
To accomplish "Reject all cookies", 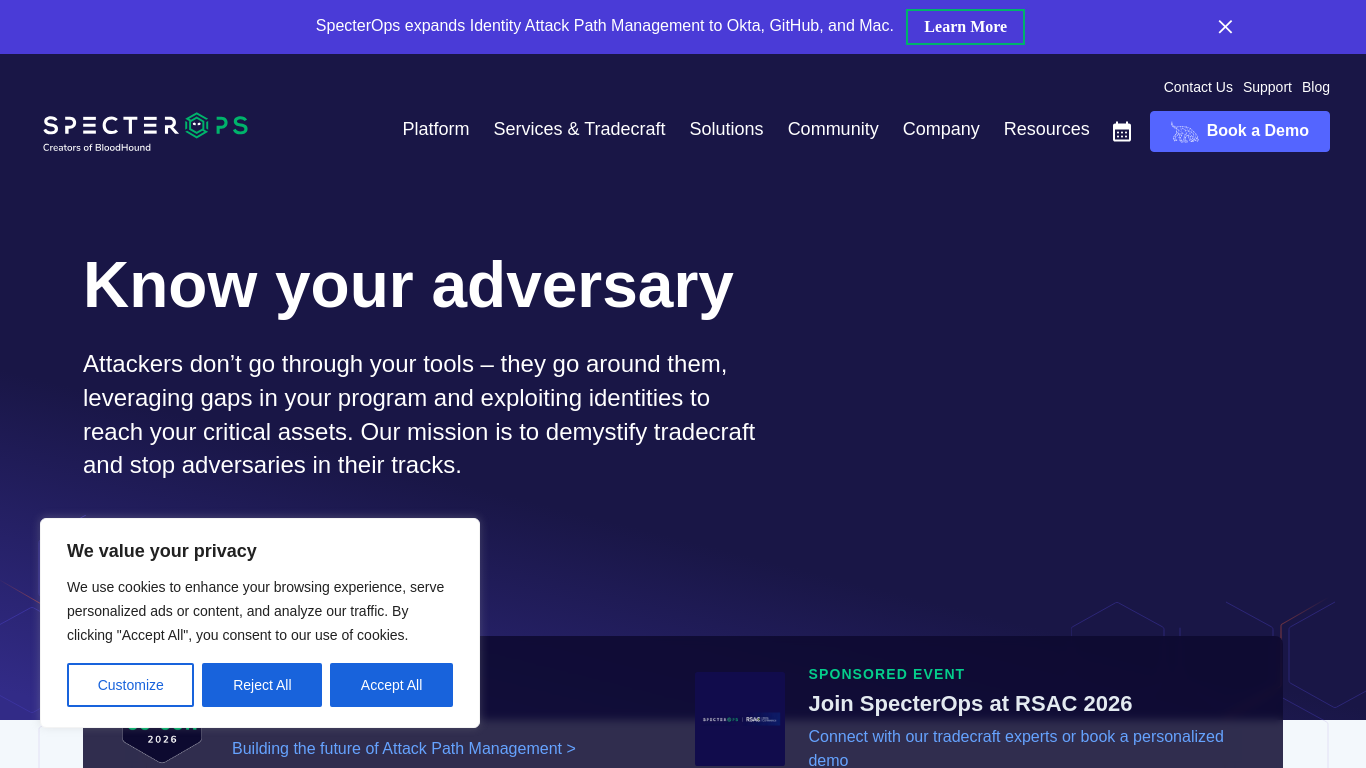I will (262, 685).
